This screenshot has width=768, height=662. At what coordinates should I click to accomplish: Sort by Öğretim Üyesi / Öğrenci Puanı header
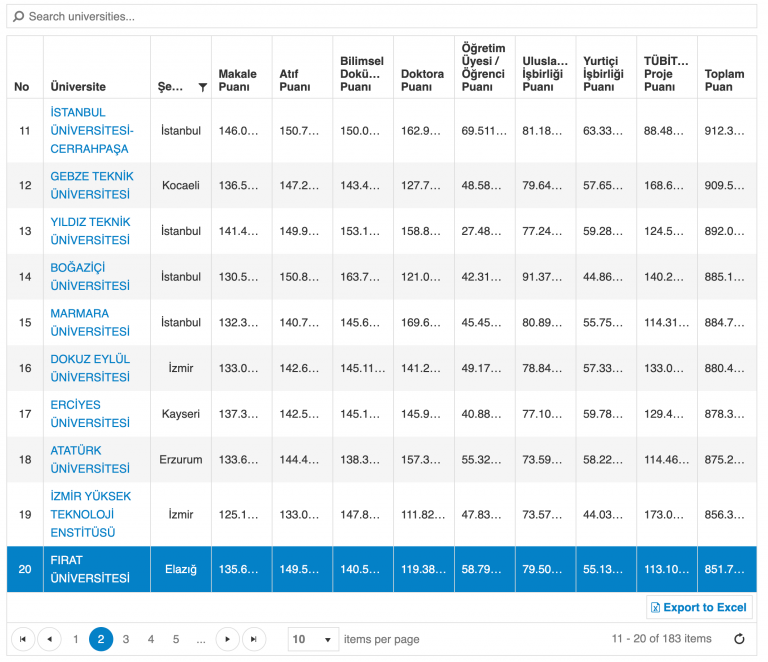pos(485,67)
